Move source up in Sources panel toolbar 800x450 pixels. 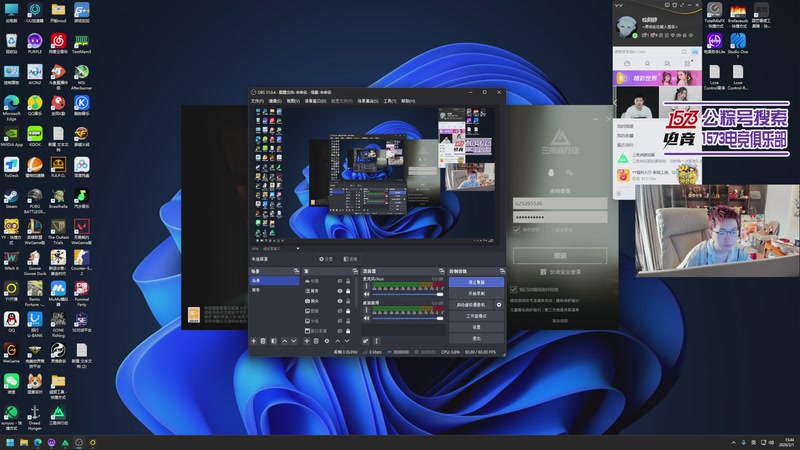tap(337, 341)
